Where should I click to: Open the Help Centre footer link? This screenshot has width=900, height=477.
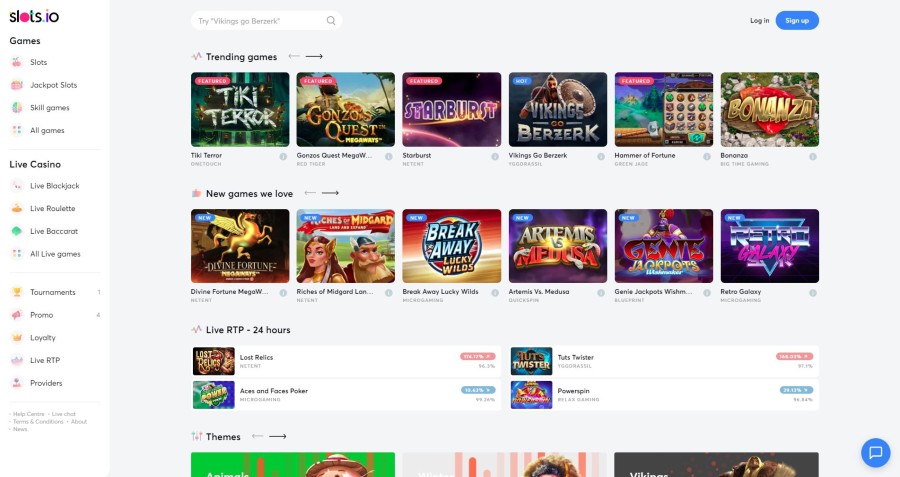click(29, 414)
